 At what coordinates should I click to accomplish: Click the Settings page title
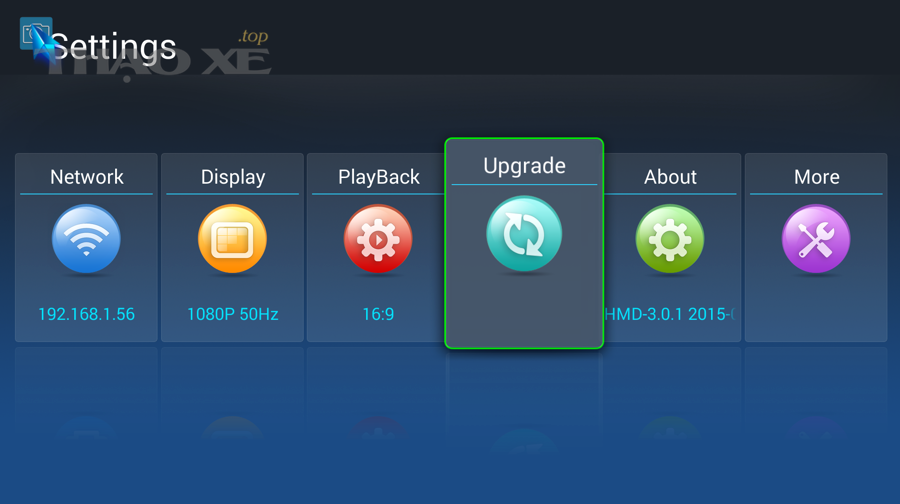point(114,47)
